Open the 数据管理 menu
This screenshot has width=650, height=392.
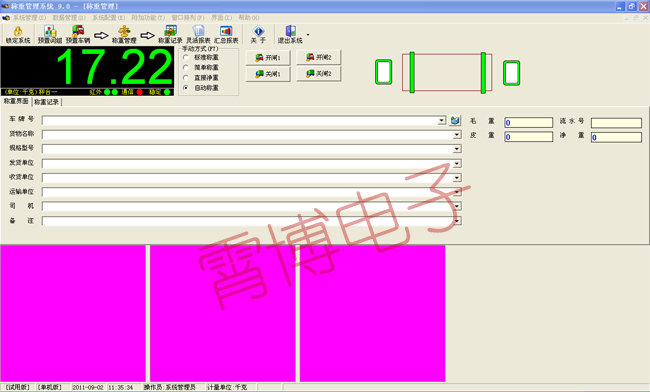(x=69, y=18)
